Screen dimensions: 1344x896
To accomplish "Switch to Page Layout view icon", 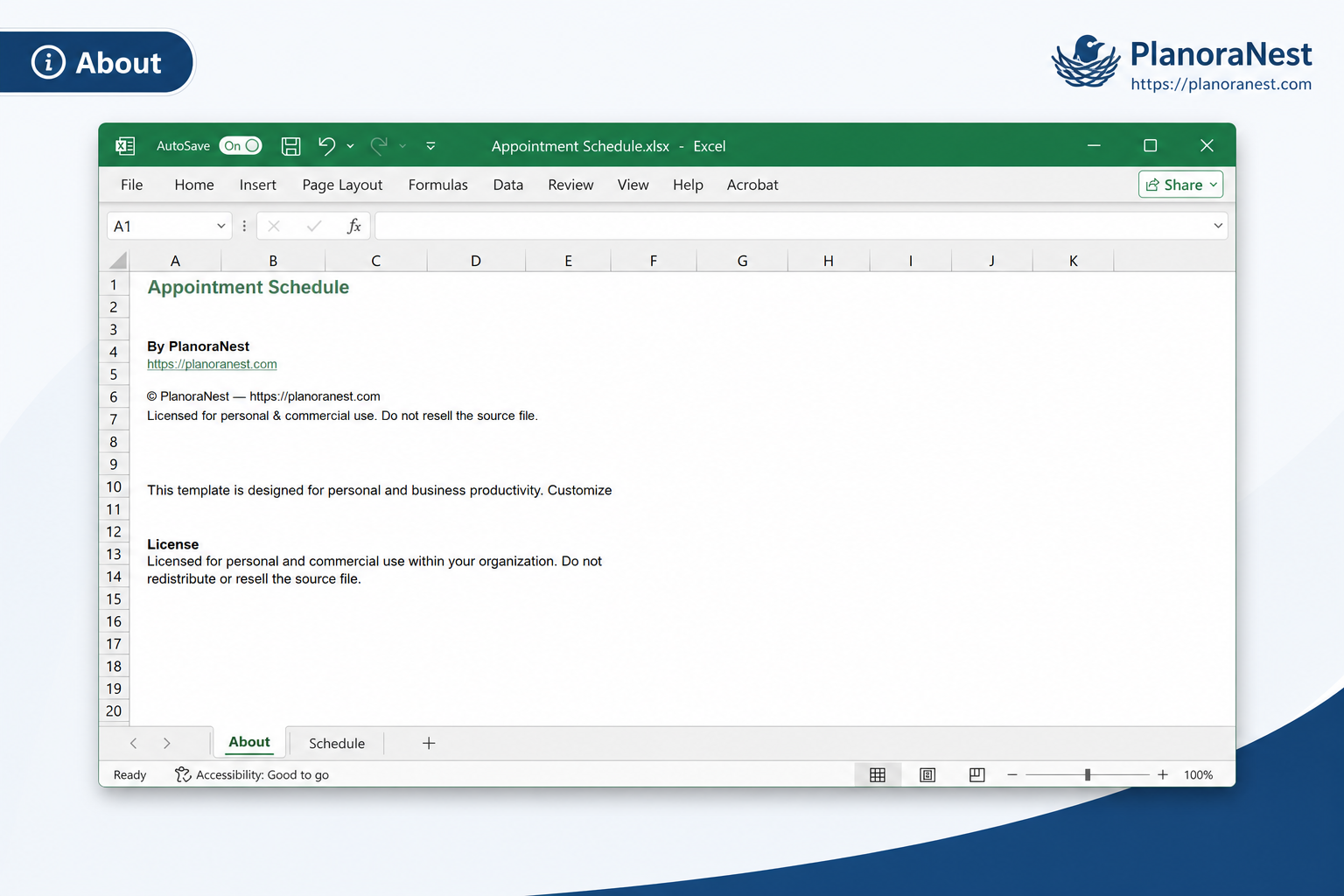I will point(927,774).
